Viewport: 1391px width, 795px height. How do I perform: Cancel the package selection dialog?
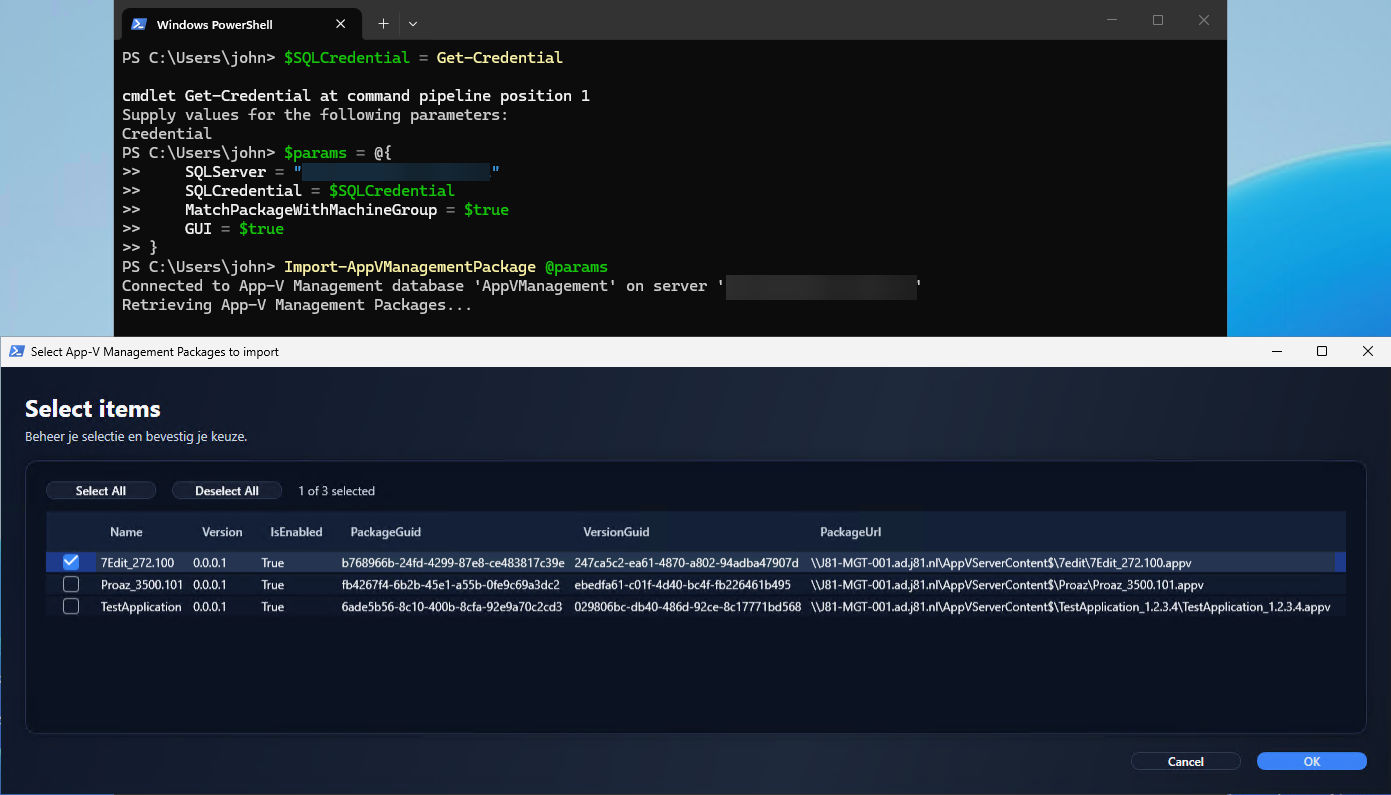click(x=1185, y=761)
